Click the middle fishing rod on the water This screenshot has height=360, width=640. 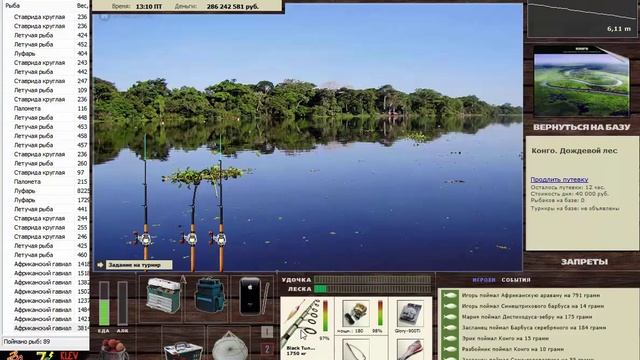click(x=192, y=227)
